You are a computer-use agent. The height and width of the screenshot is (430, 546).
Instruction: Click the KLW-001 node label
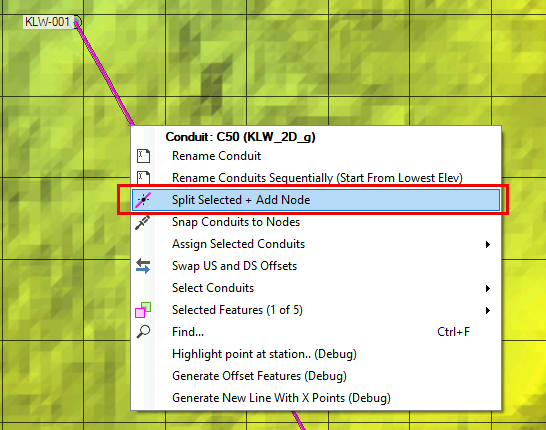[47, 22]
